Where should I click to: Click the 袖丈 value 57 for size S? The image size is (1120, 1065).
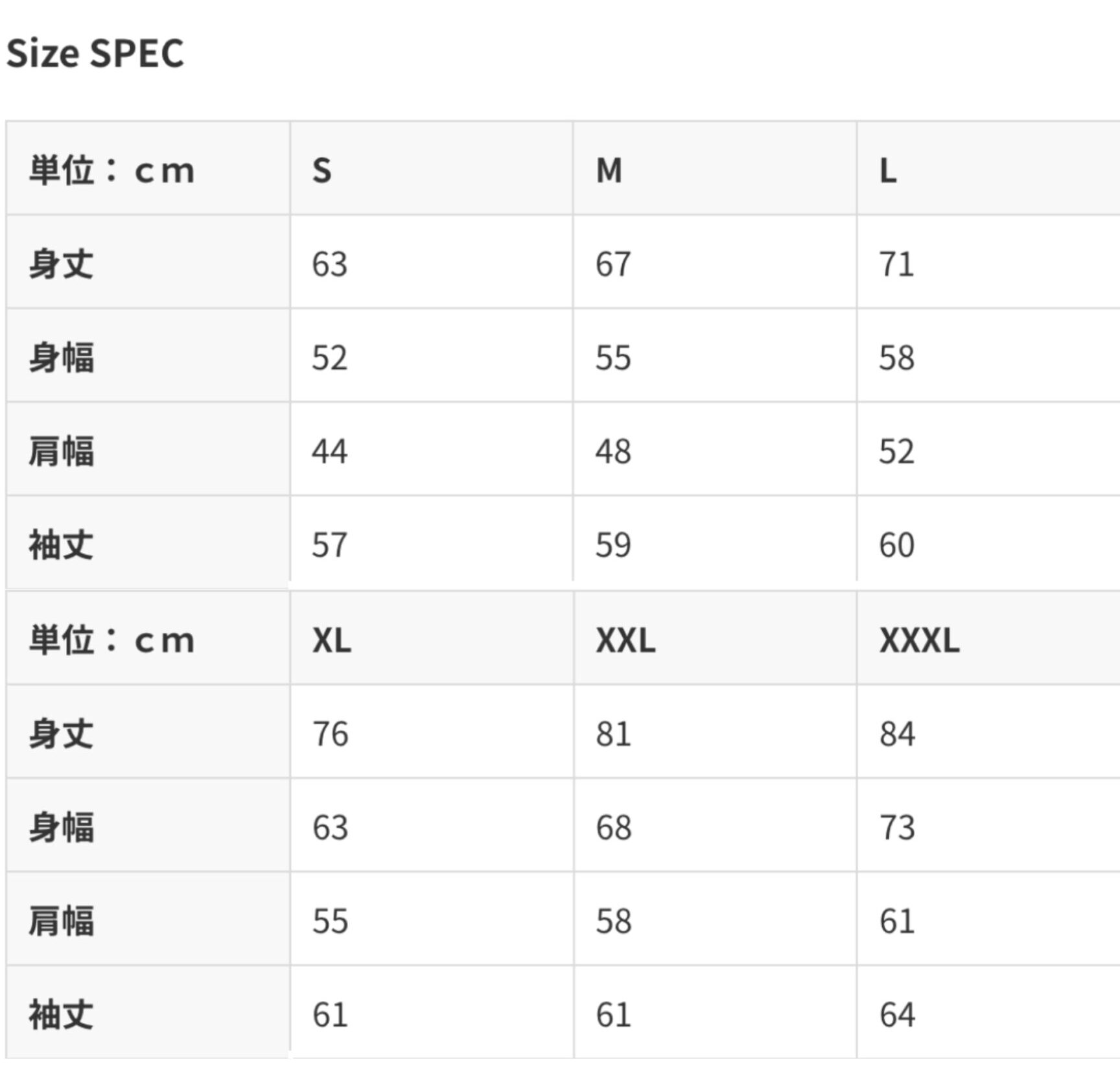coord(329,544)
